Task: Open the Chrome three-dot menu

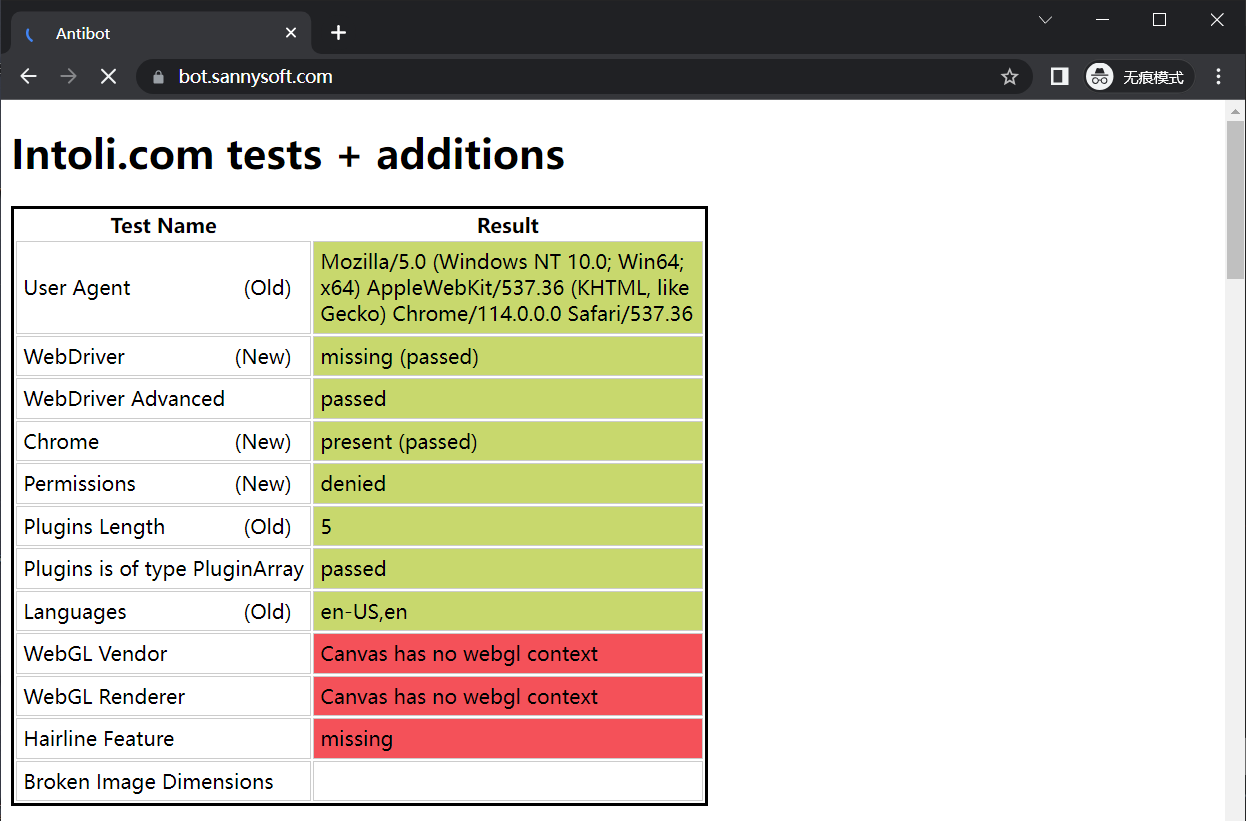Action: click(x=1218, y=77)
